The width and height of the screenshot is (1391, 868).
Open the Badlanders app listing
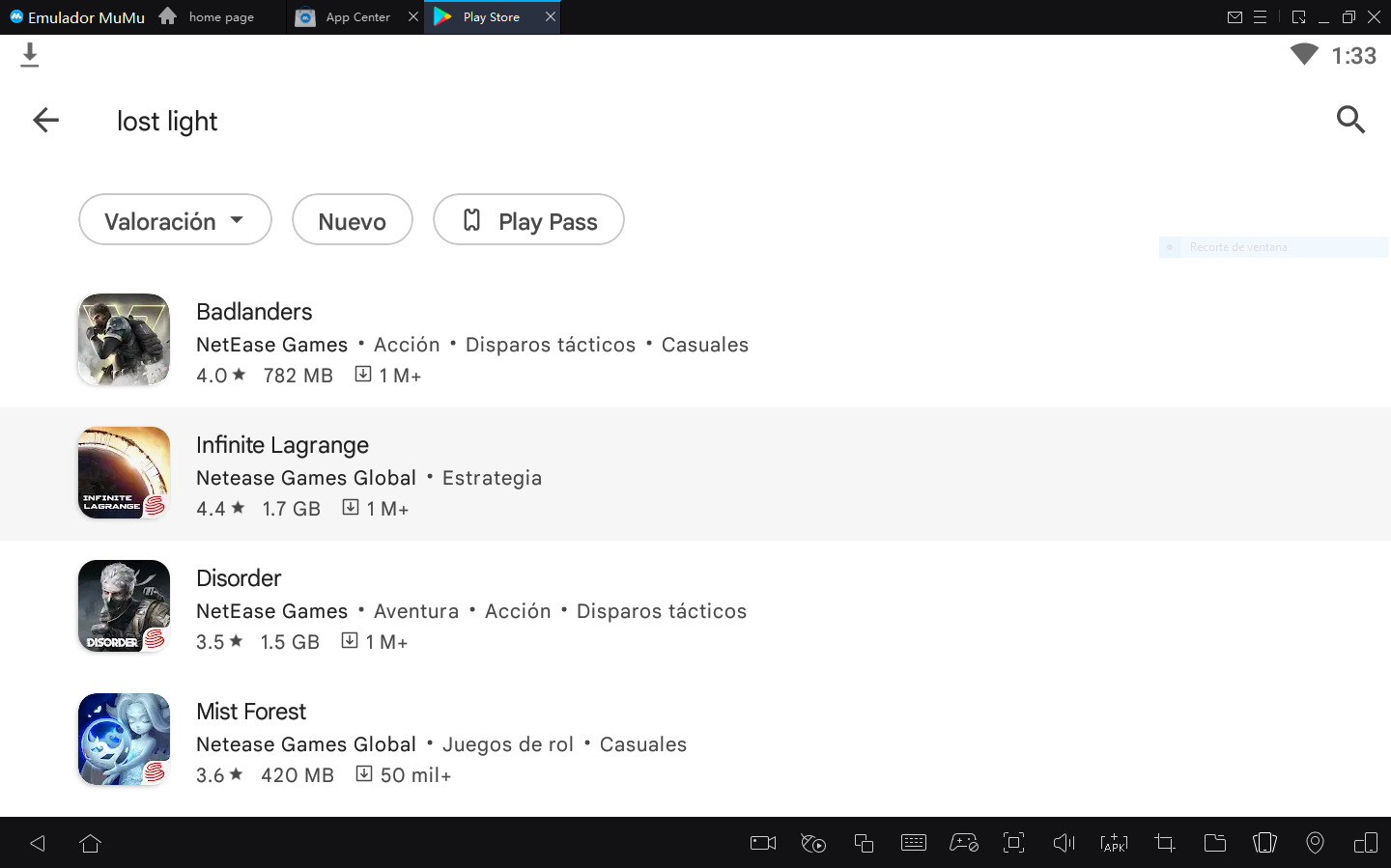point(254,312)
